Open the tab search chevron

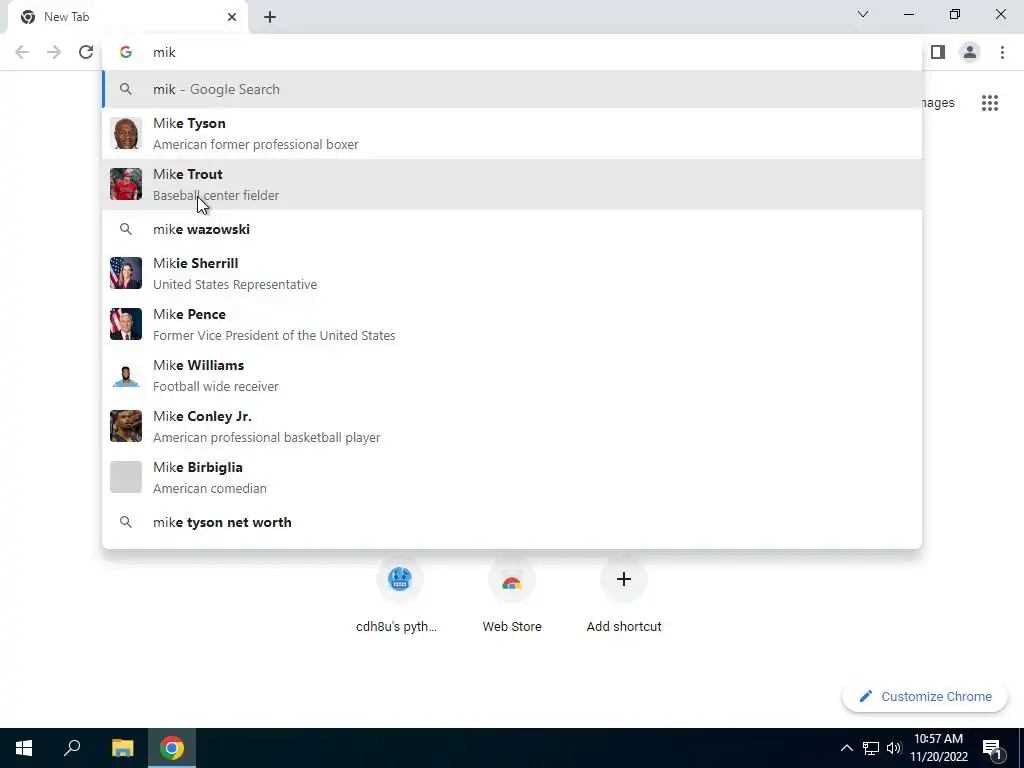[863, 14]
